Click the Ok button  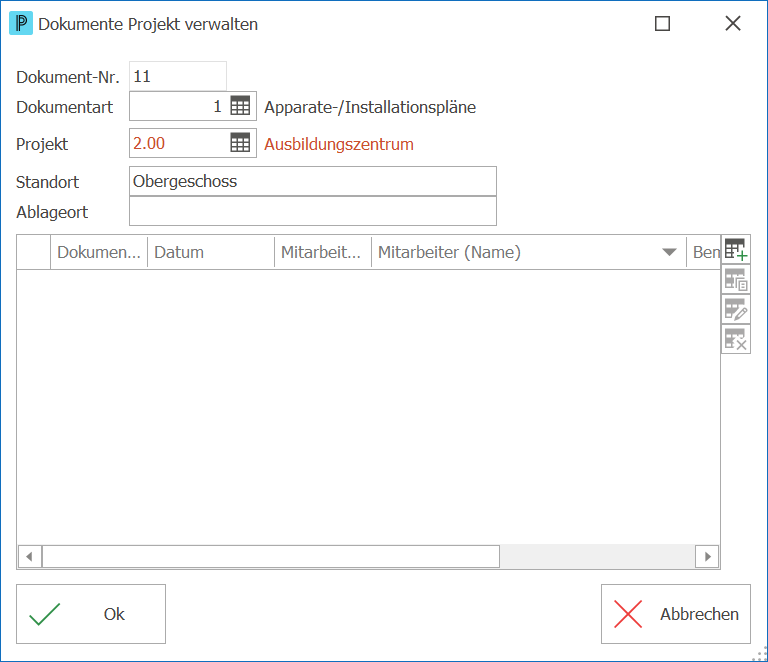pyautogui.click(x=91, y=614)
